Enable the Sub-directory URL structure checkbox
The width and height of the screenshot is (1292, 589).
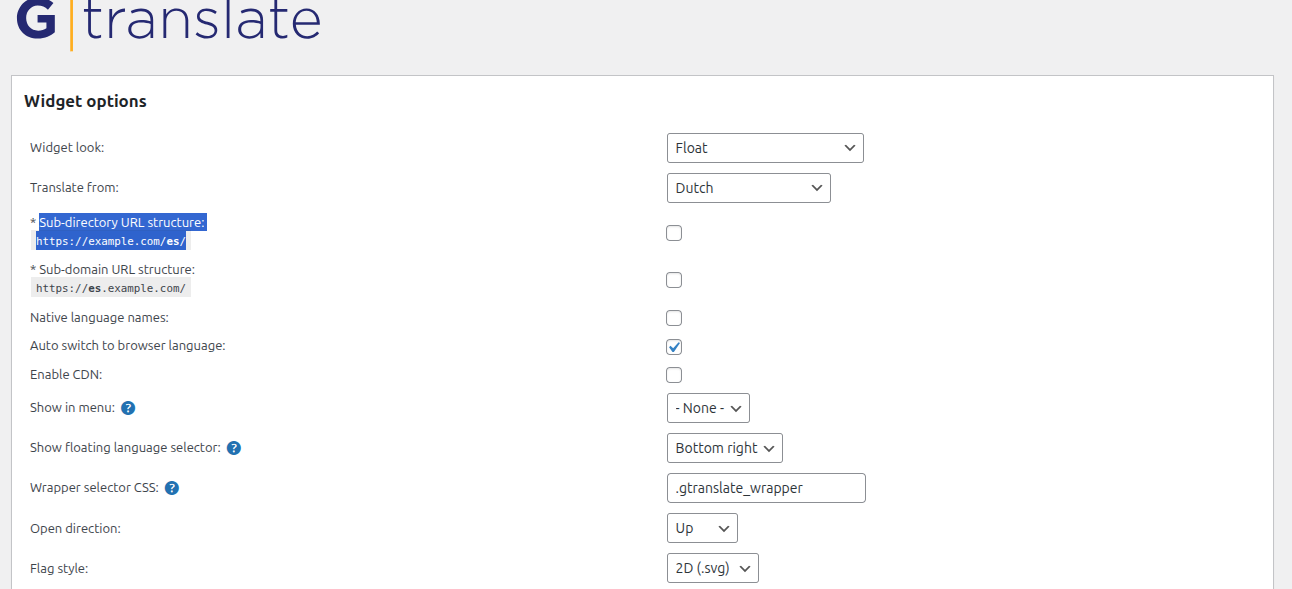tap(673, 232)
